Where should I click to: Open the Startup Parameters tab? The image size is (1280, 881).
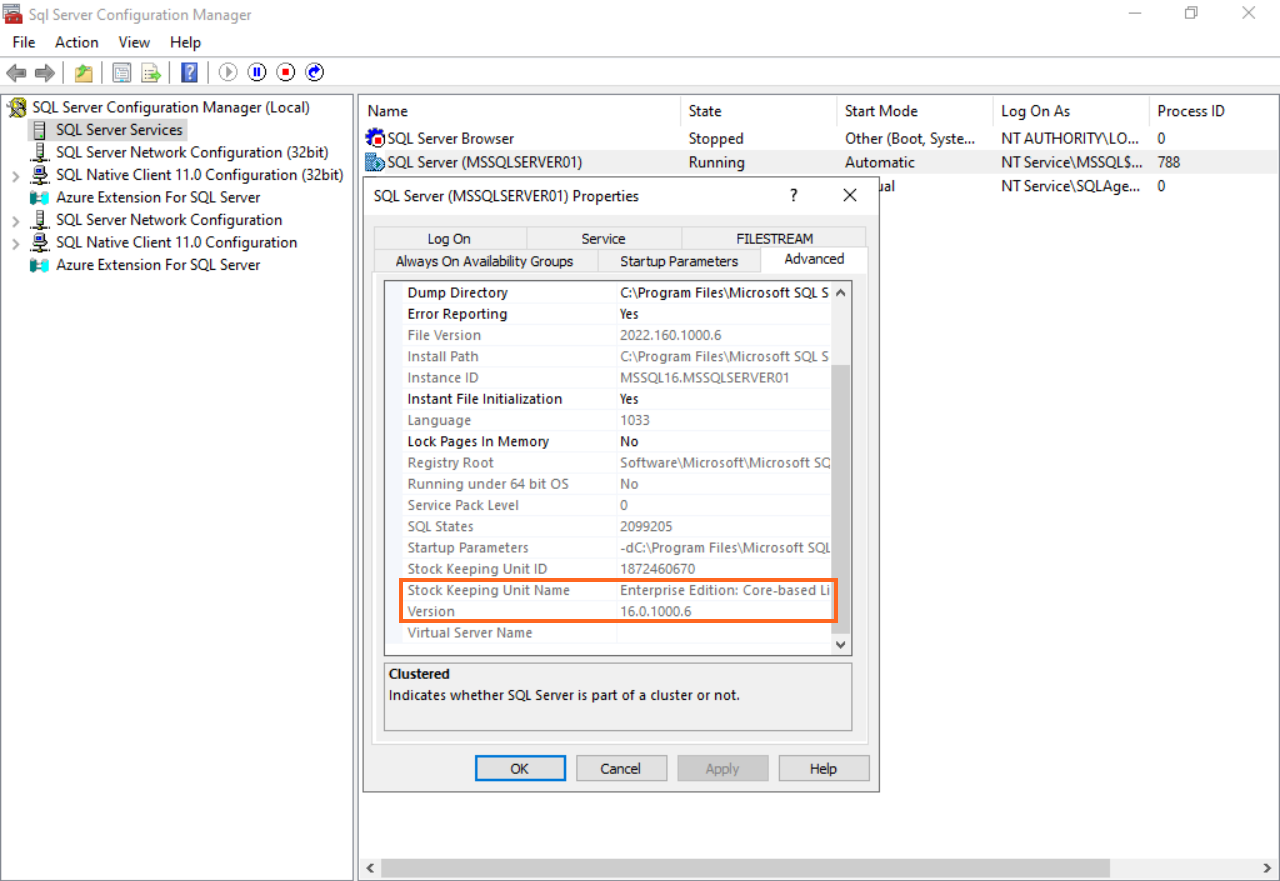(679, 261)
